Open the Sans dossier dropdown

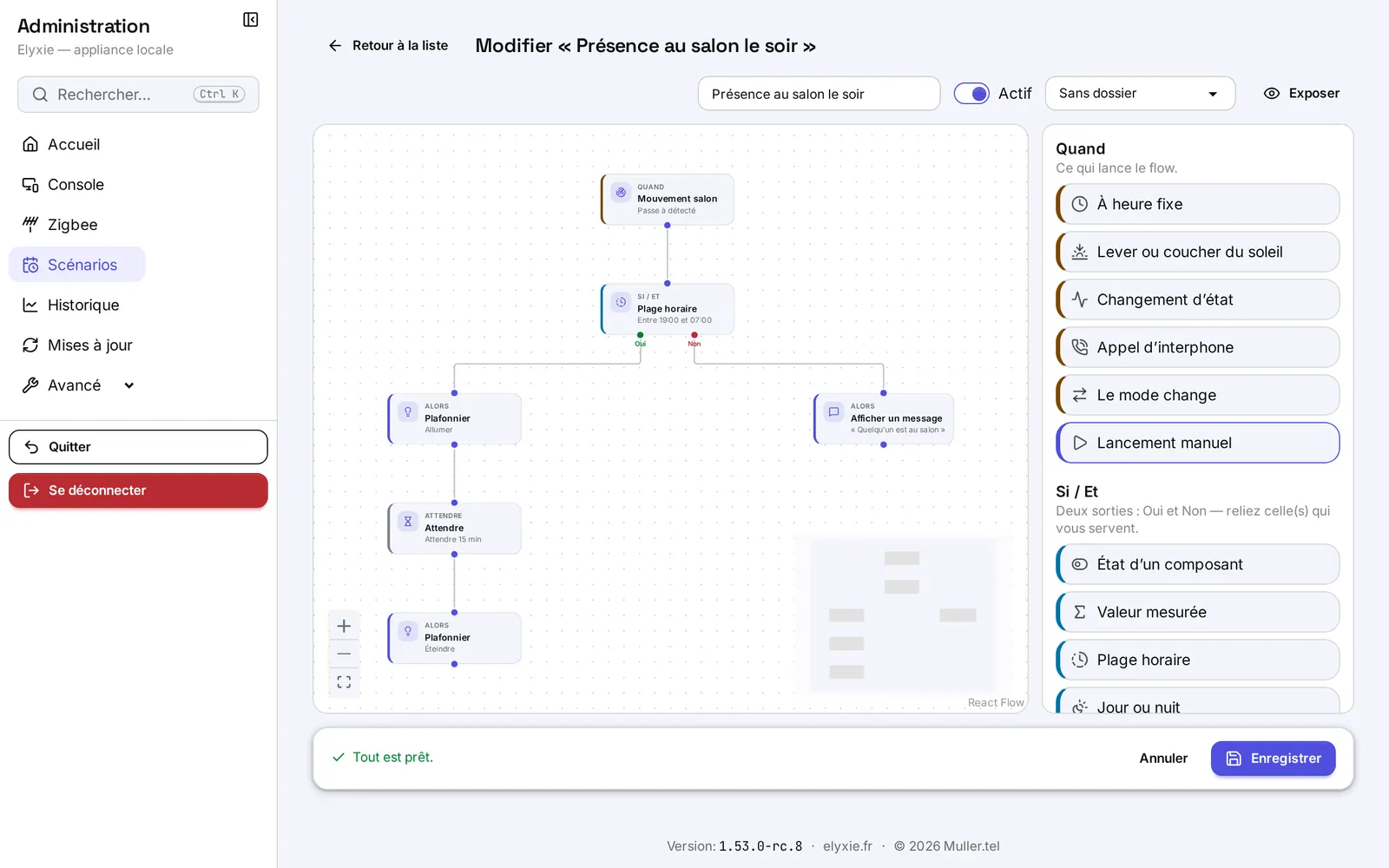pyautogui.click(x=1140, y=94)
